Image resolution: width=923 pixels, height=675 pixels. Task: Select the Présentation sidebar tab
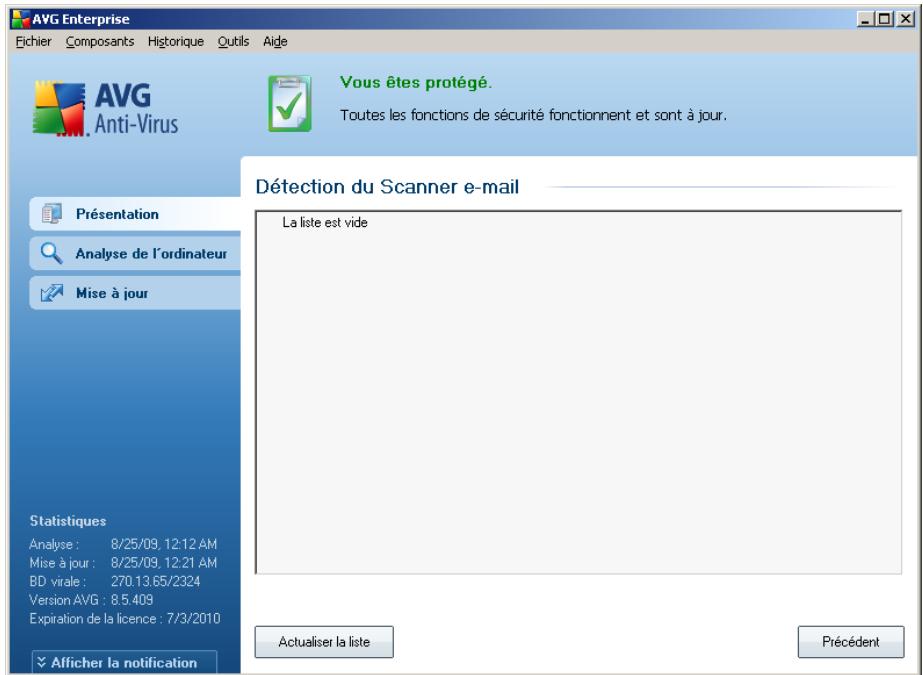(135, 214)
